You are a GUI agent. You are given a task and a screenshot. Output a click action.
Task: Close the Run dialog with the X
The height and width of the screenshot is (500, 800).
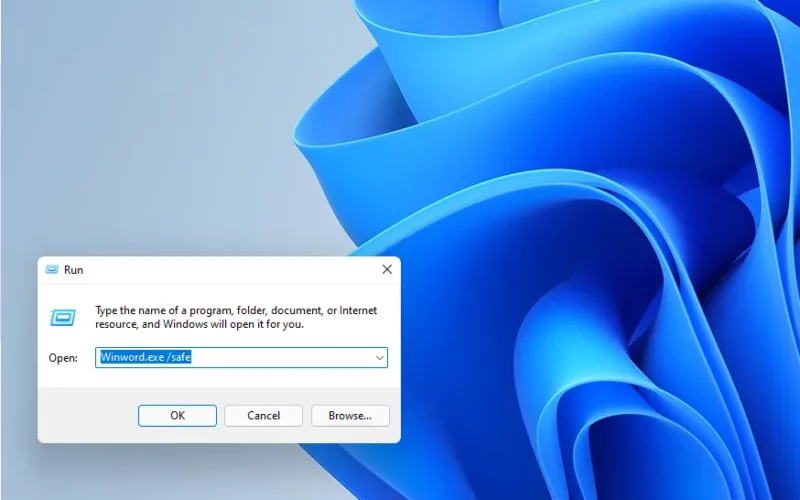tap(387, 269)
